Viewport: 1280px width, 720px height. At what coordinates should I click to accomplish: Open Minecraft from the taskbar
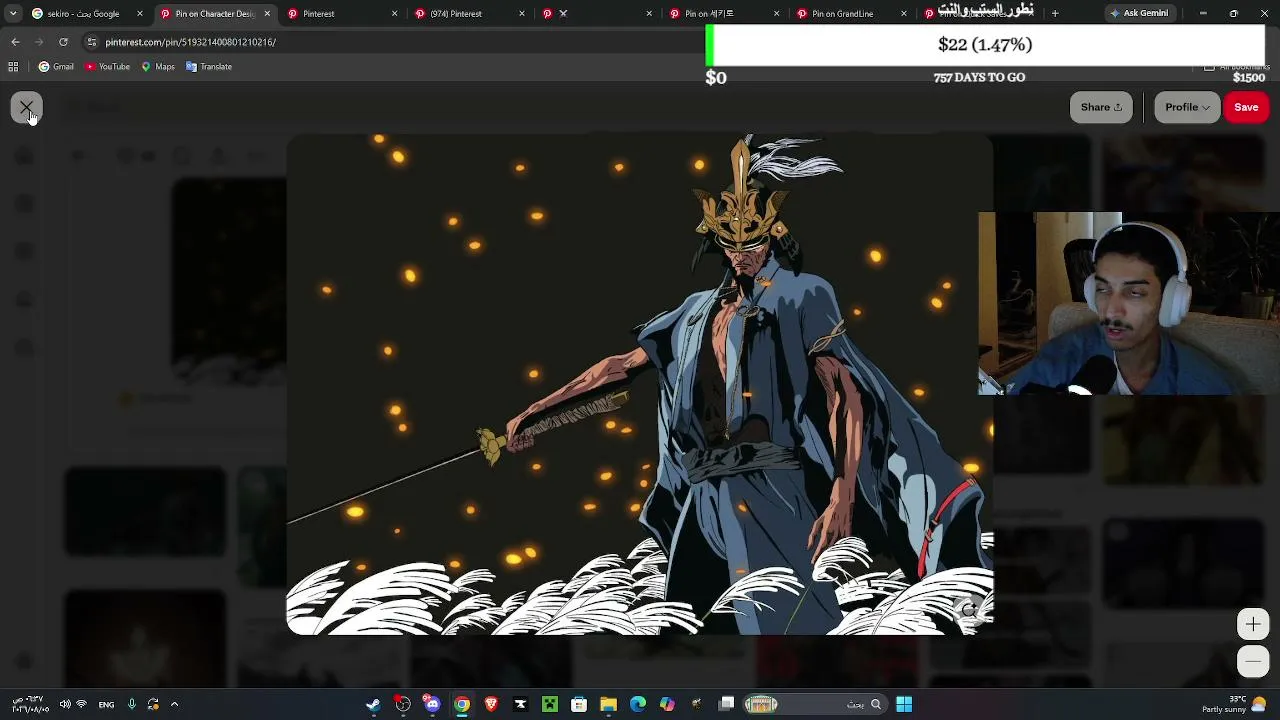click(550, 704)
